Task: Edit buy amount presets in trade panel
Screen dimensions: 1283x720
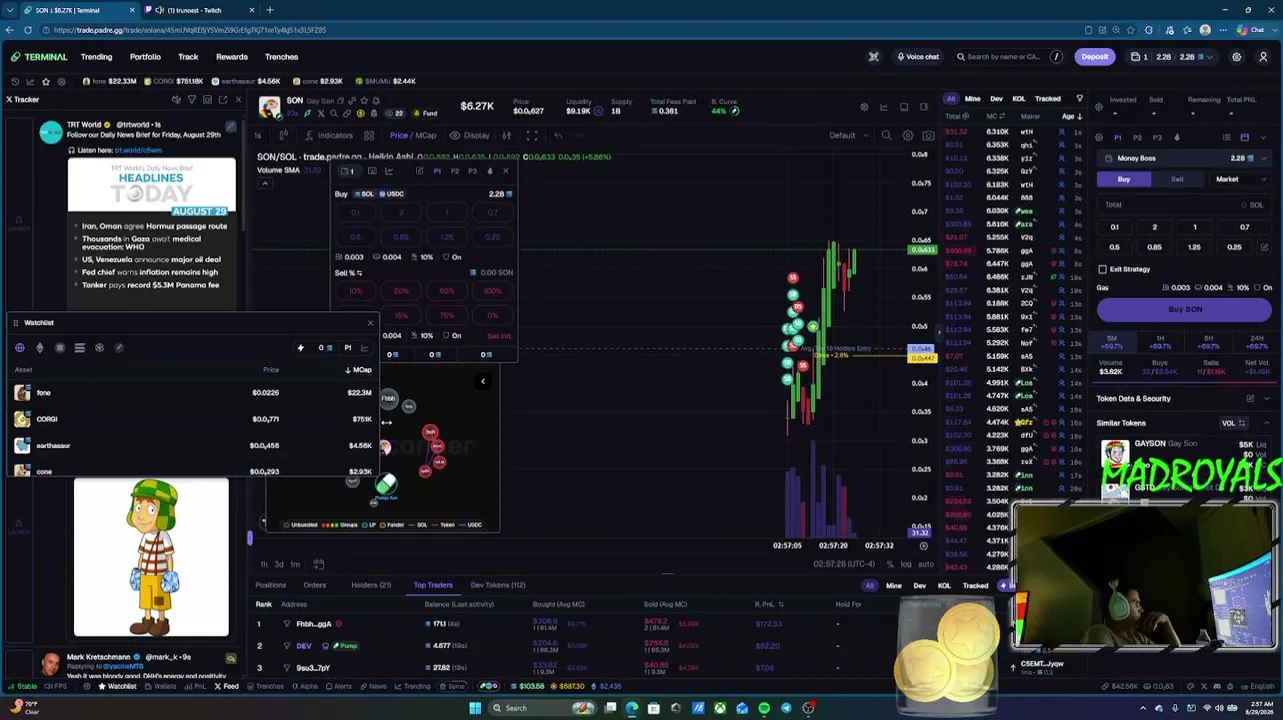Action: pyautogui.click(x=1265, y=247)
